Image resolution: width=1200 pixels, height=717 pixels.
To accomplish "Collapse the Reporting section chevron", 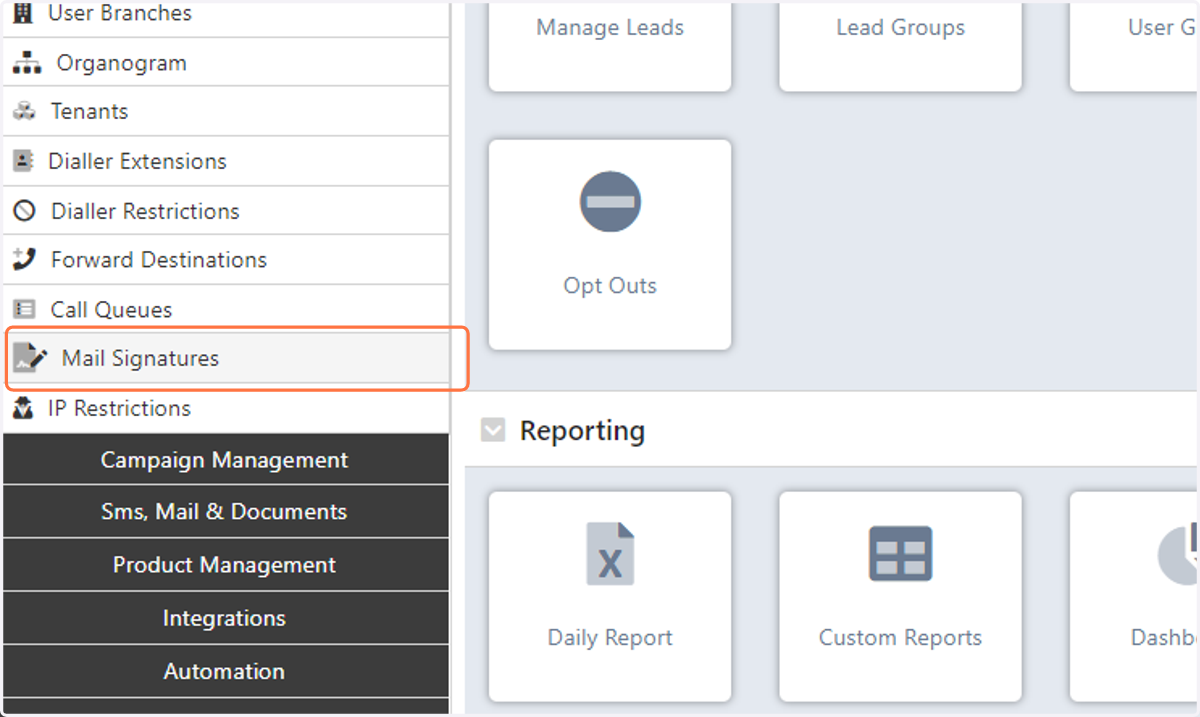I will tap(493, 431).
